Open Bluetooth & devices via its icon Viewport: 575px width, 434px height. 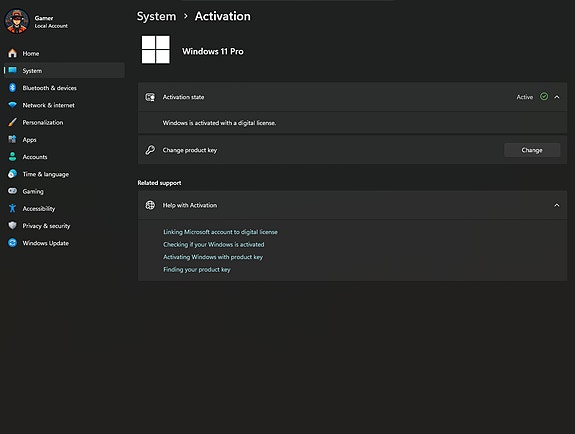12,88
